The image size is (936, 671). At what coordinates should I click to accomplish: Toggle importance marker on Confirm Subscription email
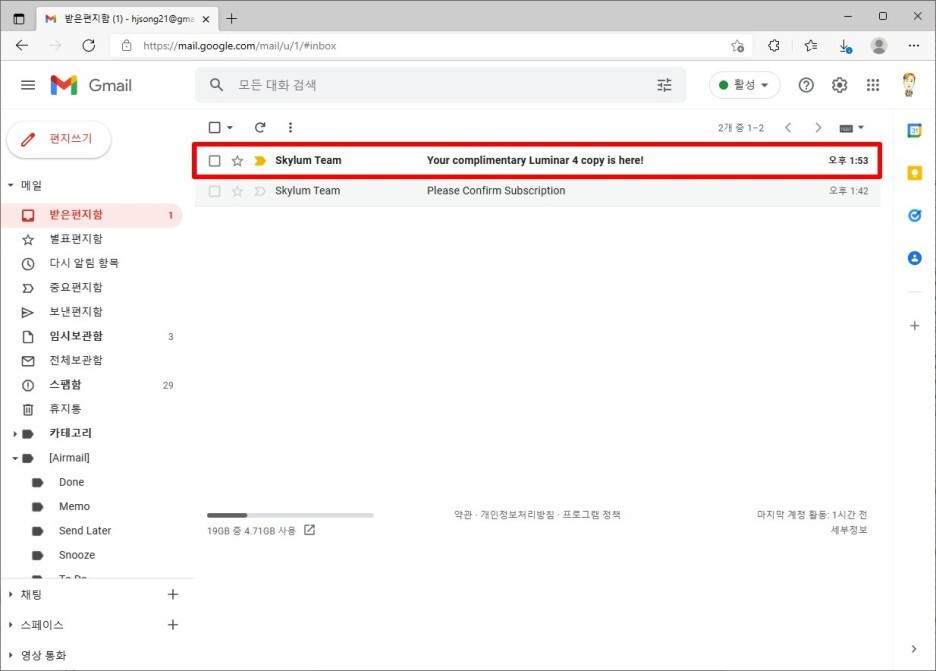tap(260, 191)
